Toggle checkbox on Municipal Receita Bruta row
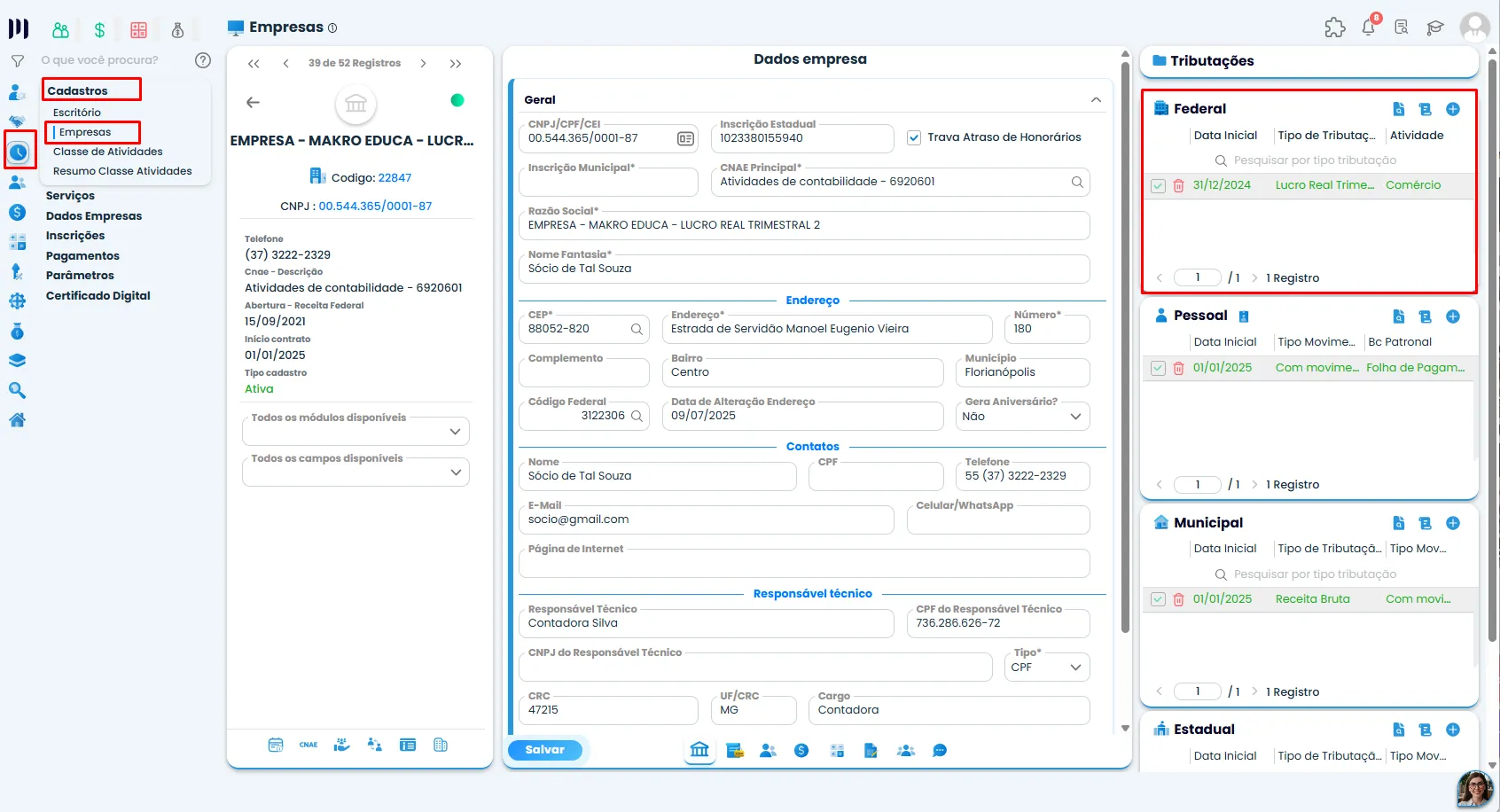Image resolution: width=1500 pixels, height=812 pixels. tap(1158, 599)
